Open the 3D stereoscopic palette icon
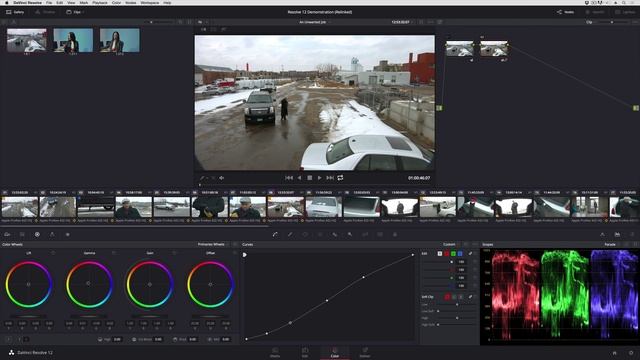640x360 pixels. pyautogui.click(x=380, y=235)
